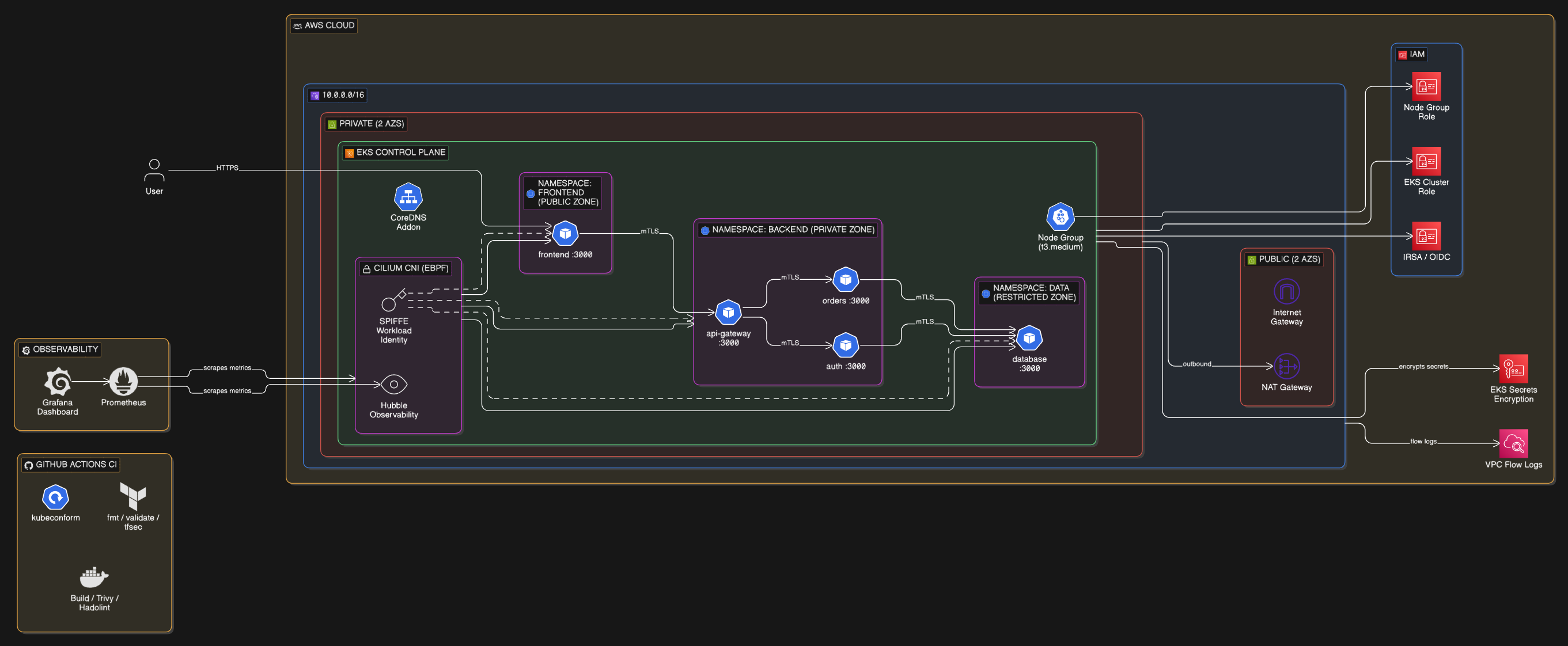Click the orders :3000 pod icon
Viewport: 1568px width, 646px height.
click(846, 280)
